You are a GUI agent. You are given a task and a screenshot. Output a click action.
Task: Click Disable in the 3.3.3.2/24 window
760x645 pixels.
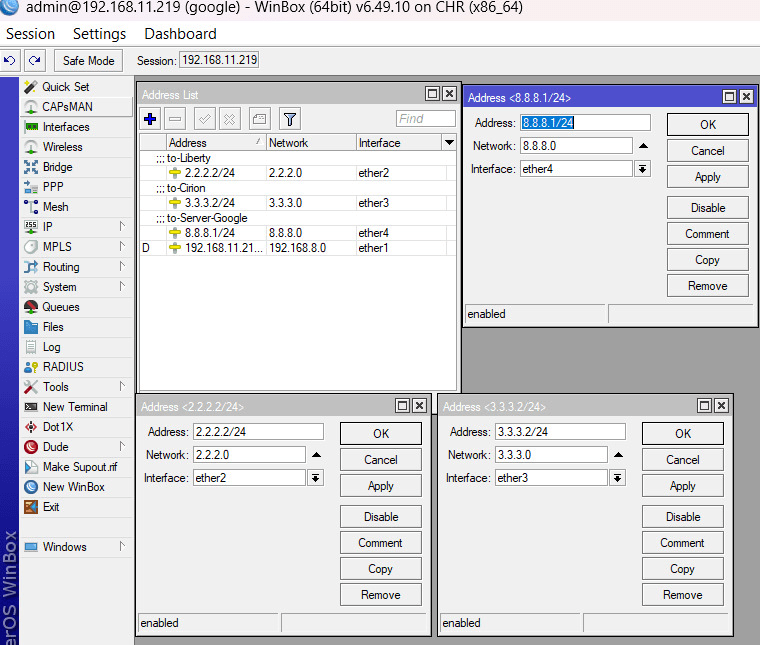point(682,517)
